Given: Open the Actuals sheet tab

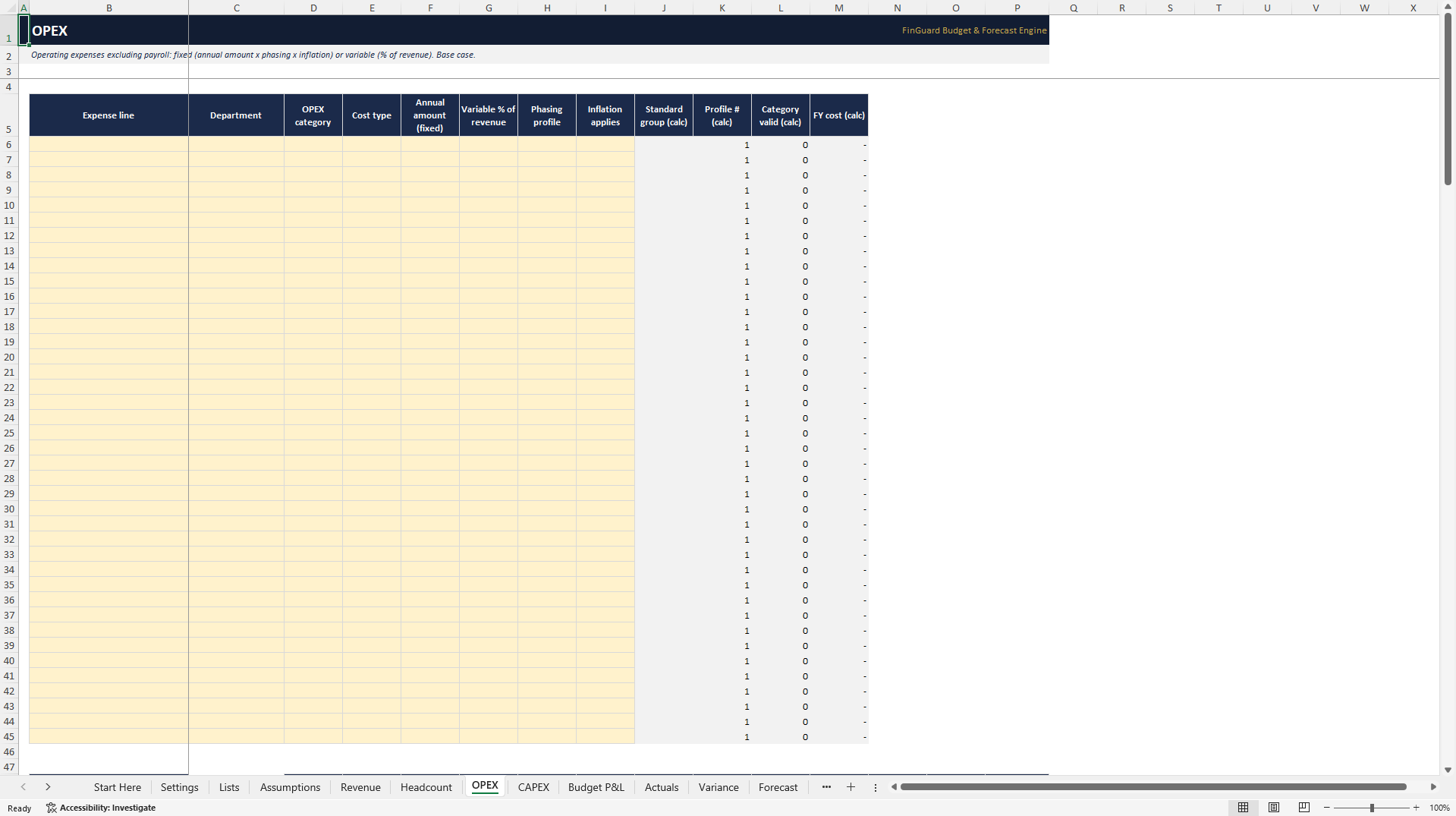Looking at the screenshot, I should pyautogui.click(x=662, y=787).
